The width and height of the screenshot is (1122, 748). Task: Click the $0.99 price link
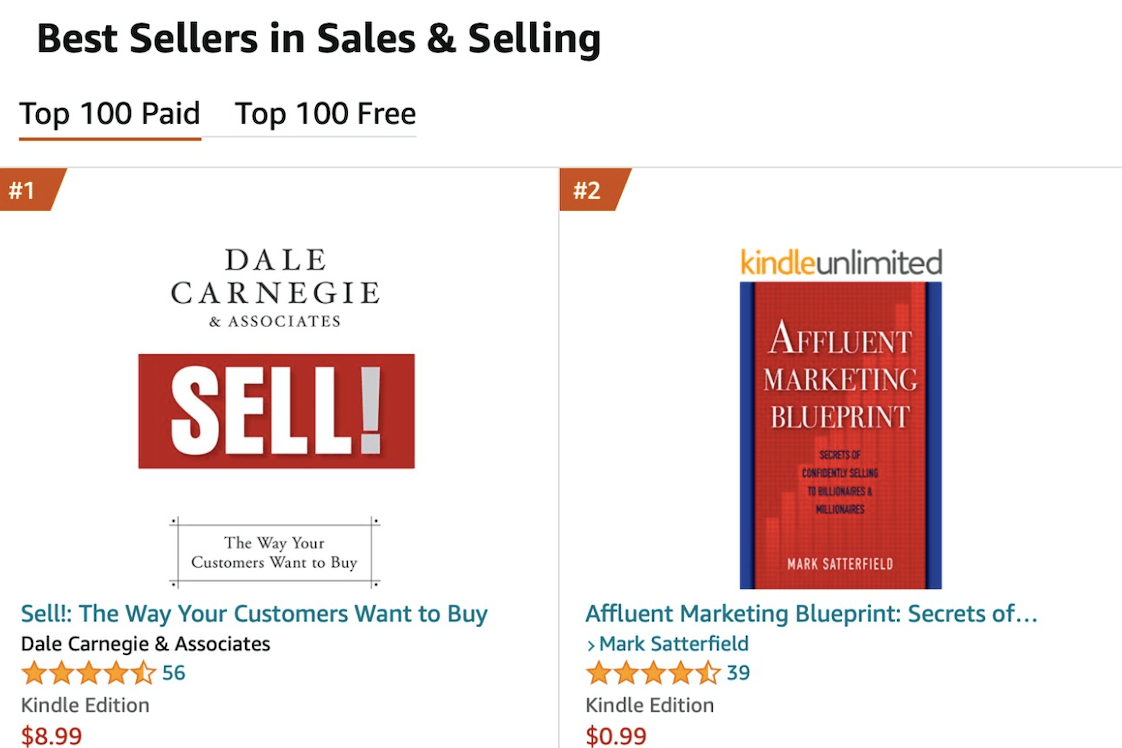tap(616, 736)
